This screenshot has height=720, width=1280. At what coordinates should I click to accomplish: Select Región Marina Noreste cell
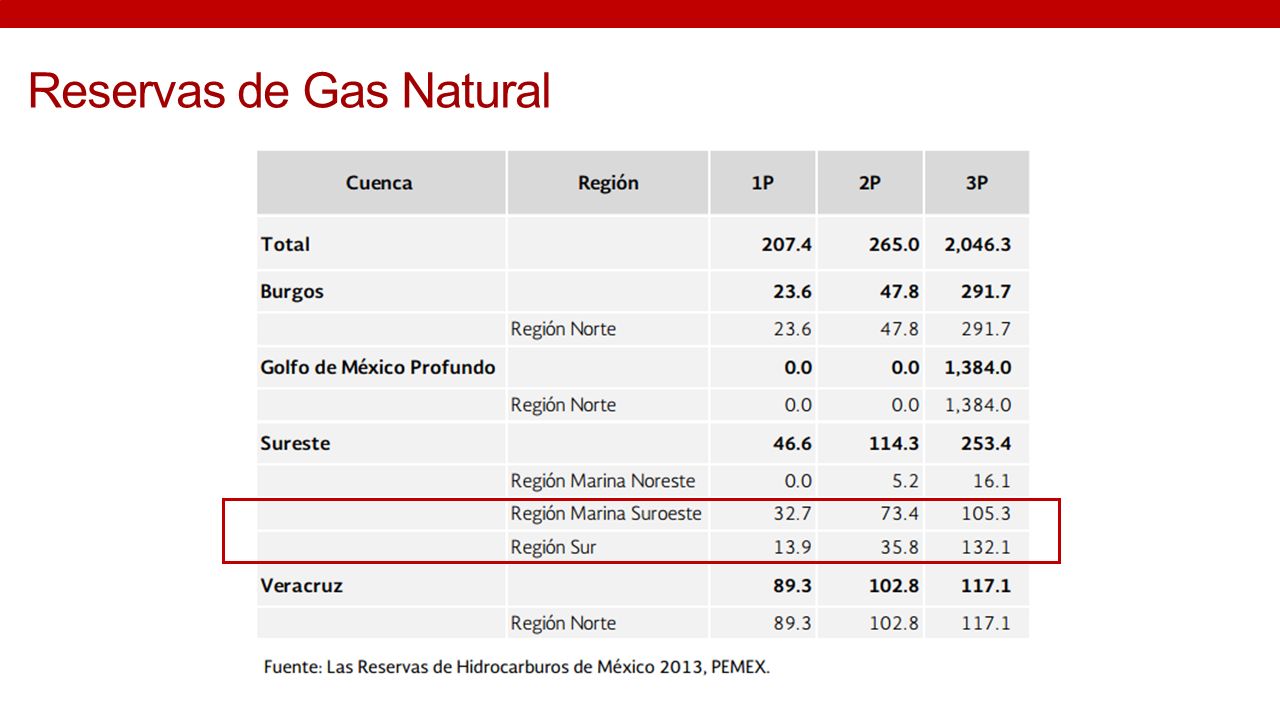603,481
